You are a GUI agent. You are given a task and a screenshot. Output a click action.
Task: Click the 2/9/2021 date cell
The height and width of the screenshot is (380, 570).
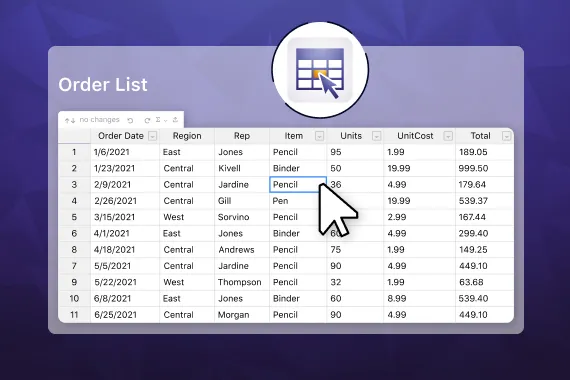pos(125,185)
